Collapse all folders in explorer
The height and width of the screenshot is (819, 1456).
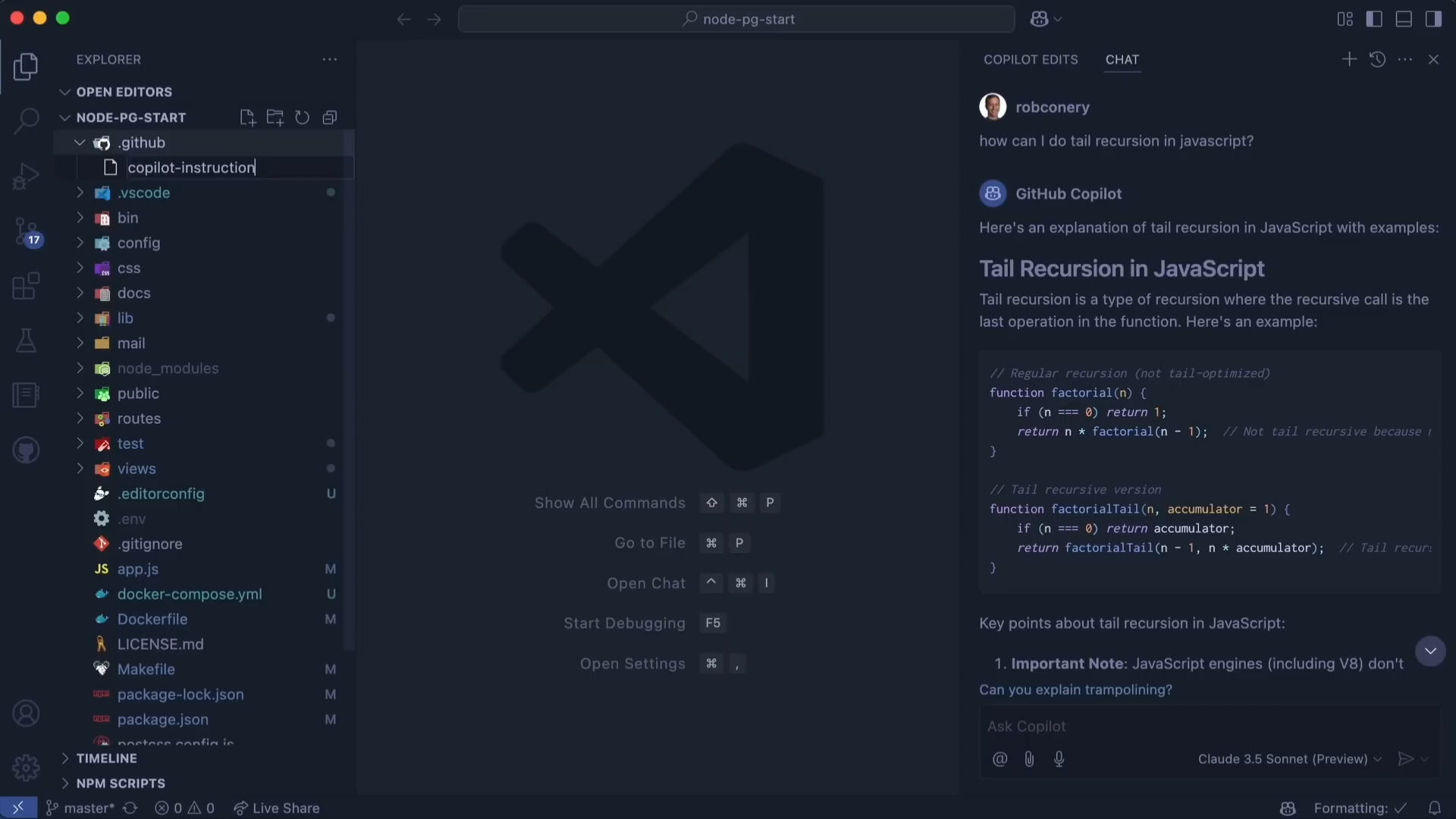(x=329, y=118)
